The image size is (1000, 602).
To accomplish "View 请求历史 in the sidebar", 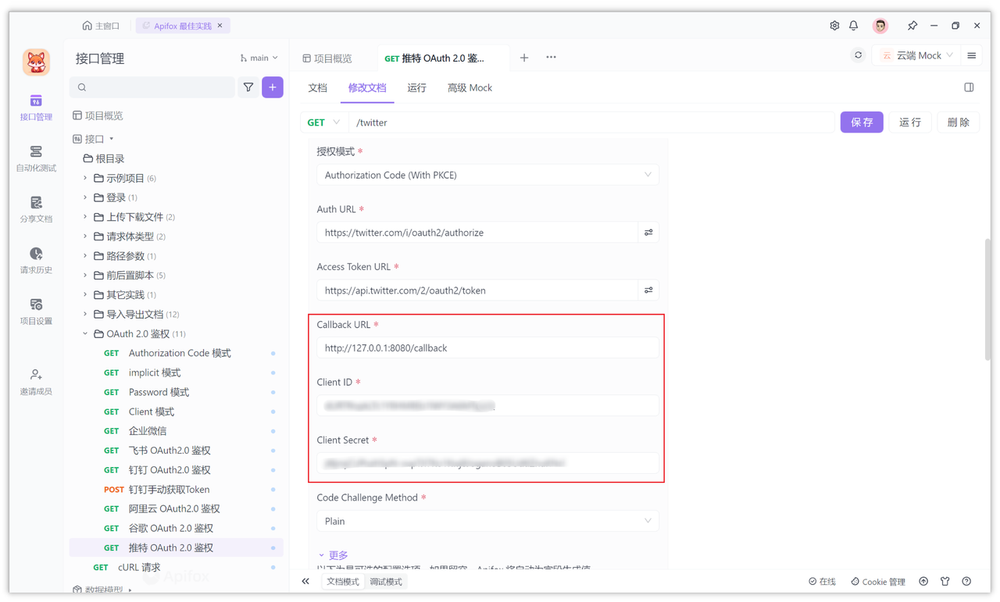I will point(37,262).
